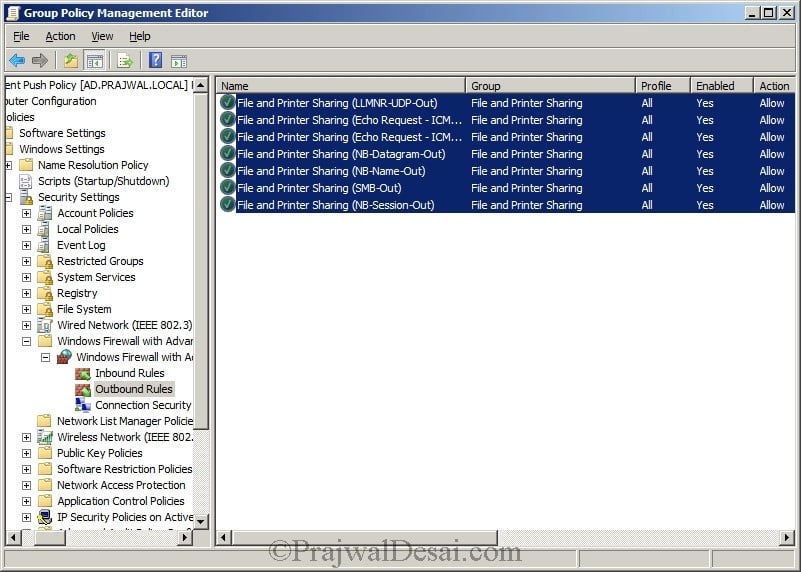Collapse the Windows Firewall with Advanced Security folder
The width and height of the screenshot is (801, 572).
coord(27,341)
